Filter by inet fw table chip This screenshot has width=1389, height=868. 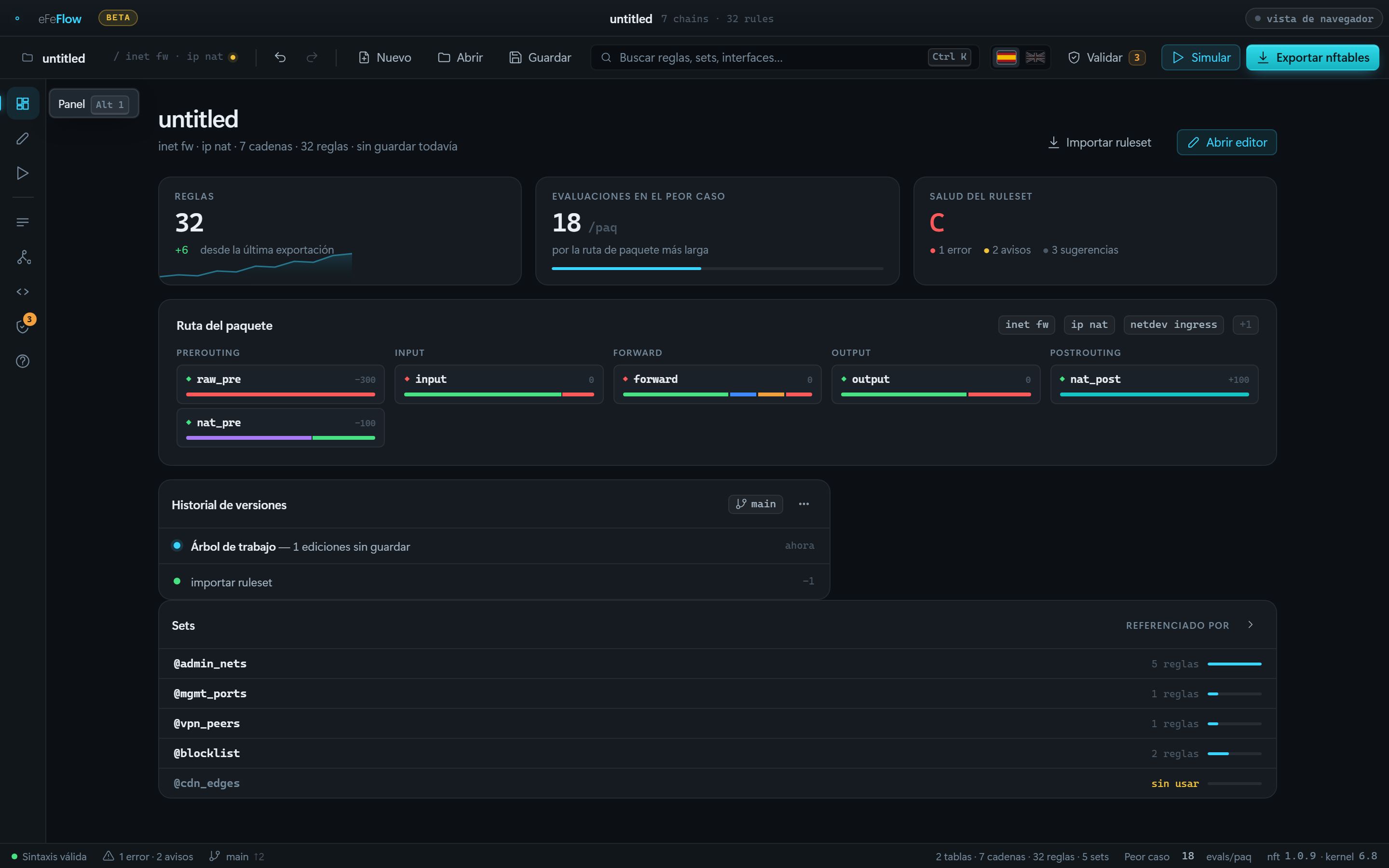coord(1026,325)
